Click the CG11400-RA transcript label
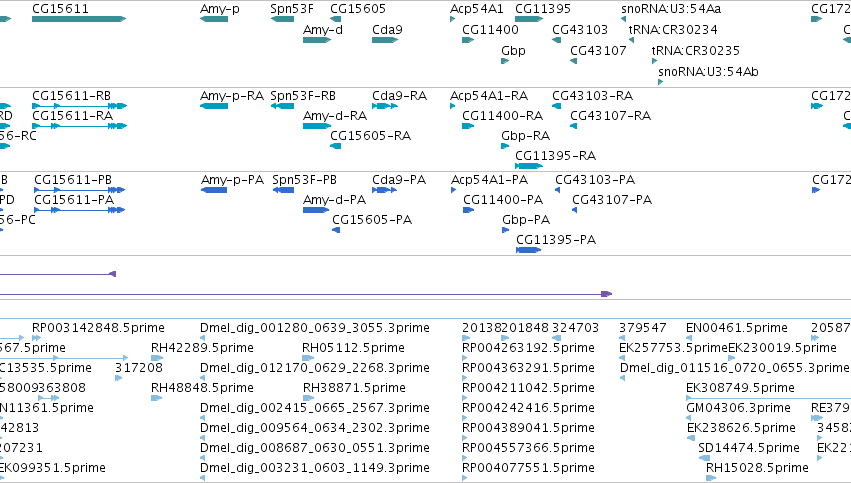The width and height of the screenshot is (851, 483). pyautogui.click(x=502, y=116)
